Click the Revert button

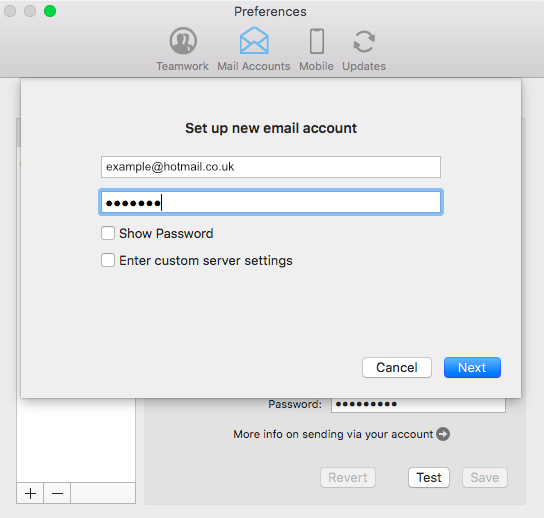[x=348, y=477]
